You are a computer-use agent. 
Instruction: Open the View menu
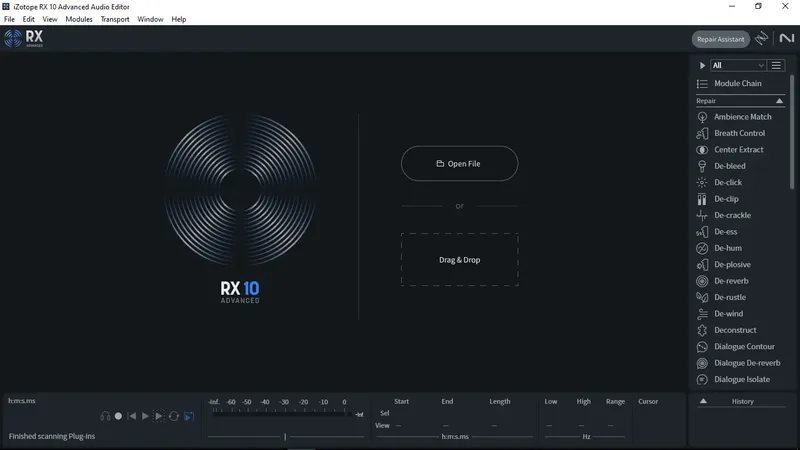[49, 19]
